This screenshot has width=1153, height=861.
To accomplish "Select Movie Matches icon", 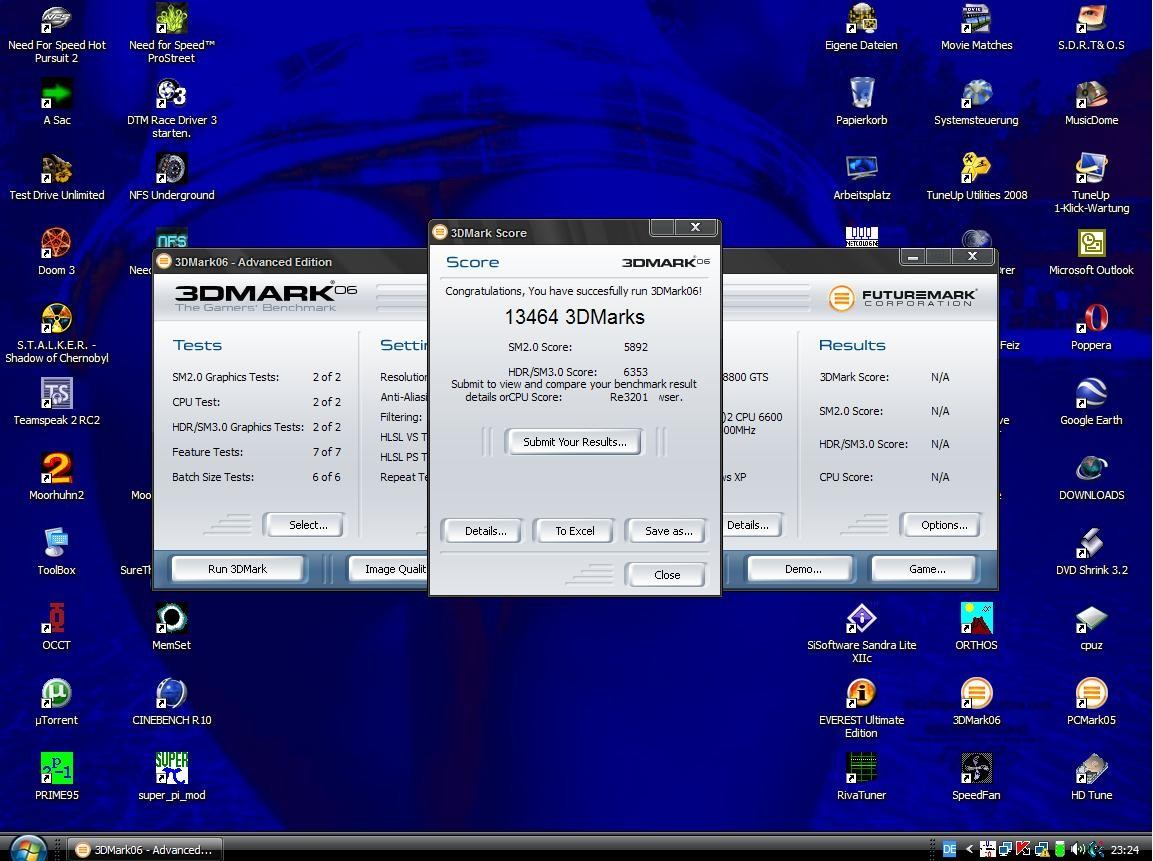I will [x=977, y=28].
